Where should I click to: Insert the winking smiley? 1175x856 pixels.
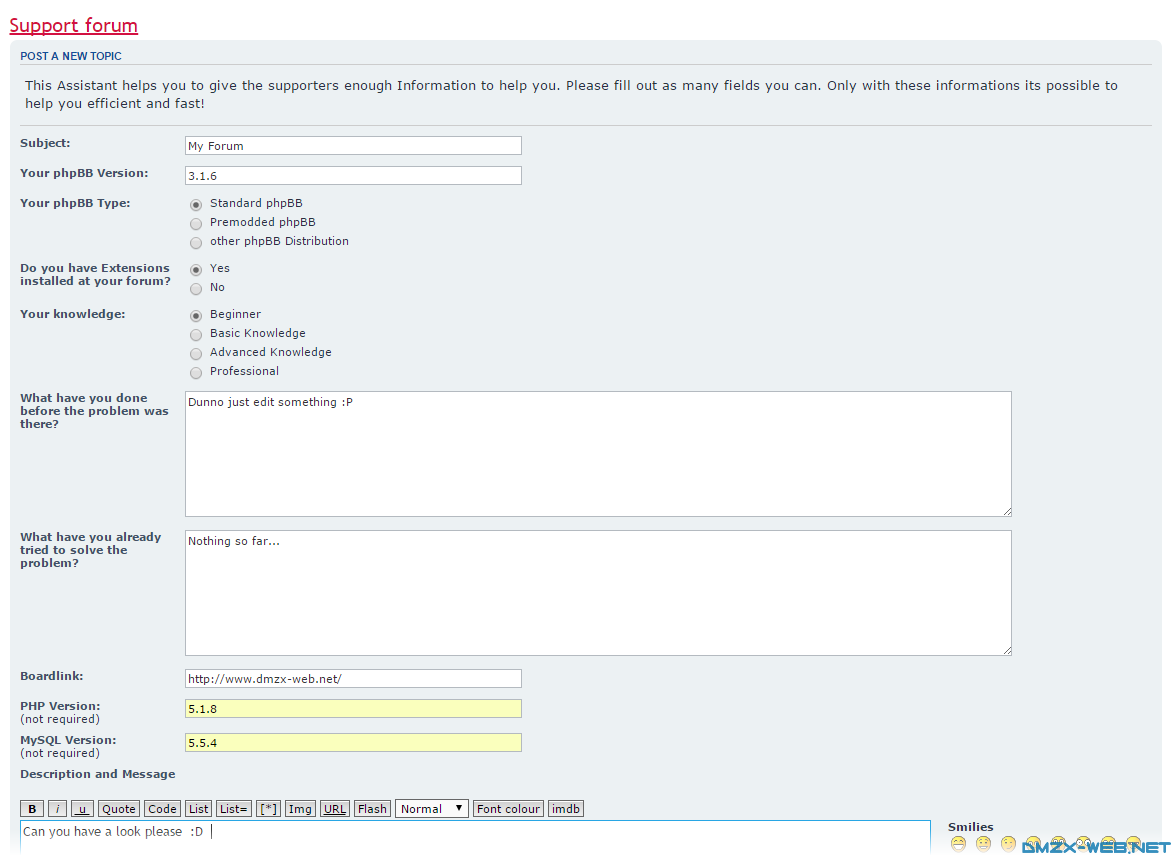click(x=1008, y=844)
